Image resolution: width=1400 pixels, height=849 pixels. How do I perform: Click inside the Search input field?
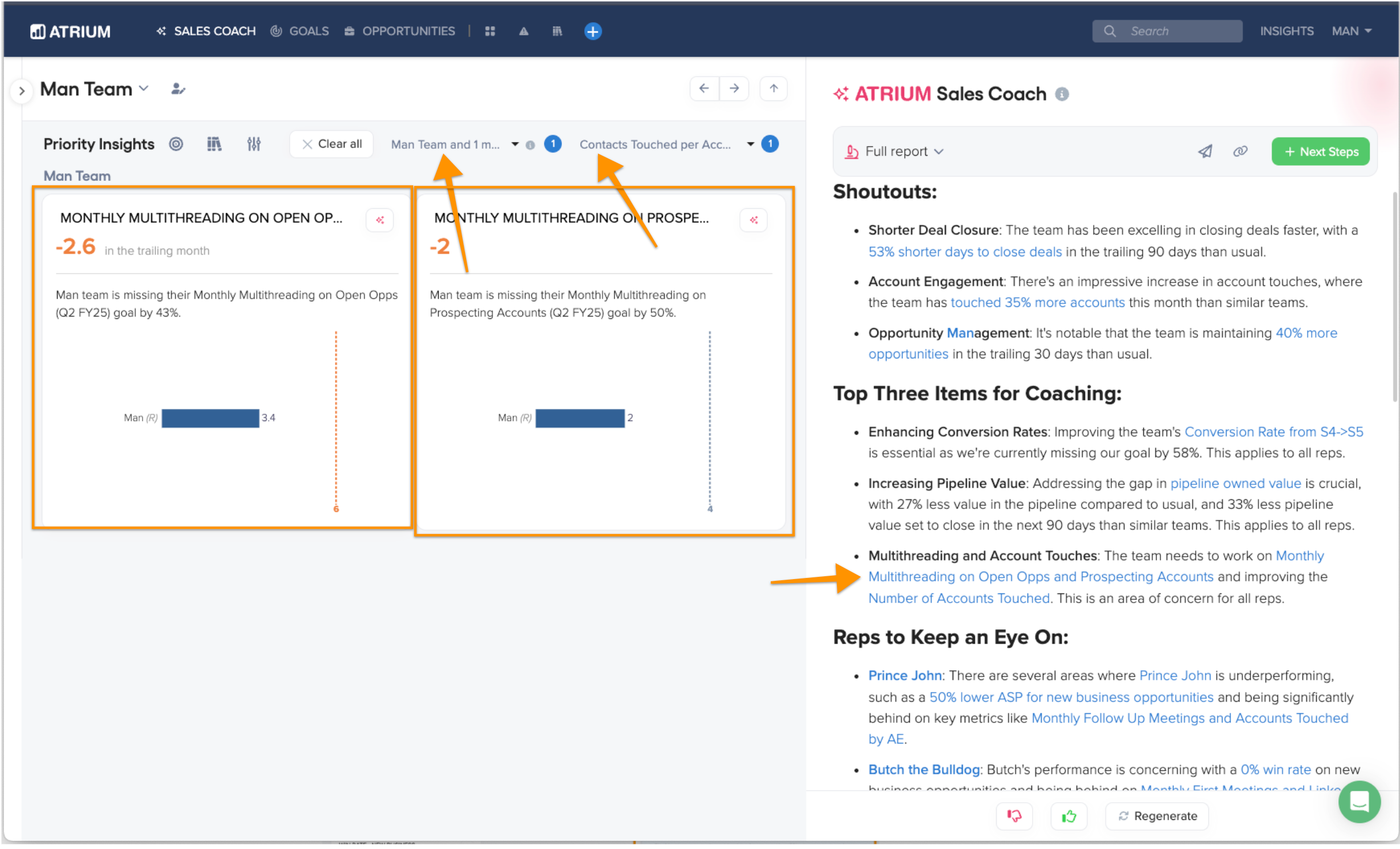click(1167, 31)
